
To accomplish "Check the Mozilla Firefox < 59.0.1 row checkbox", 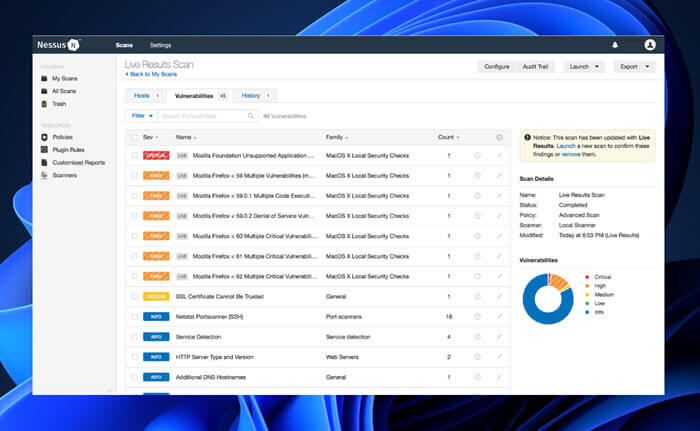I will coord(134,196).
